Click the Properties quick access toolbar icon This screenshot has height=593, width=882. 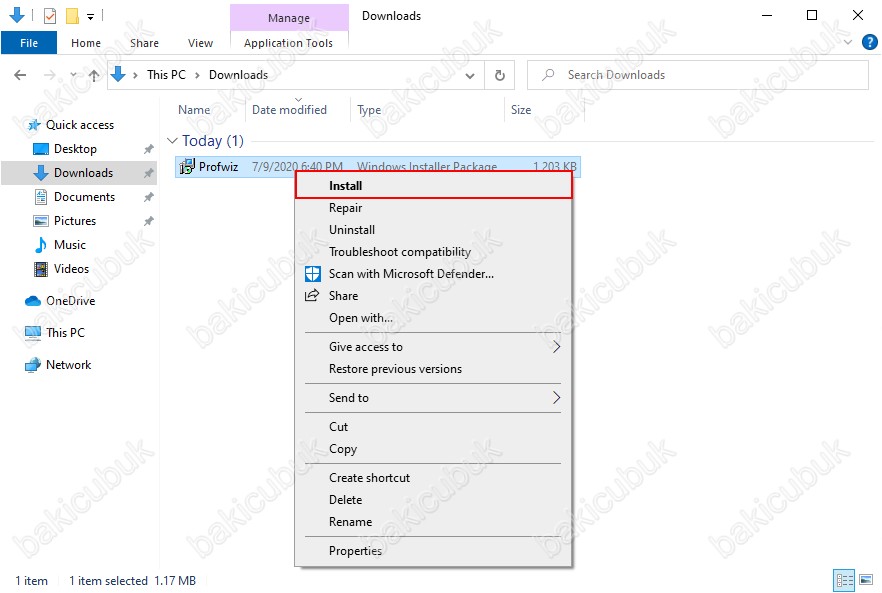[50, 16]
